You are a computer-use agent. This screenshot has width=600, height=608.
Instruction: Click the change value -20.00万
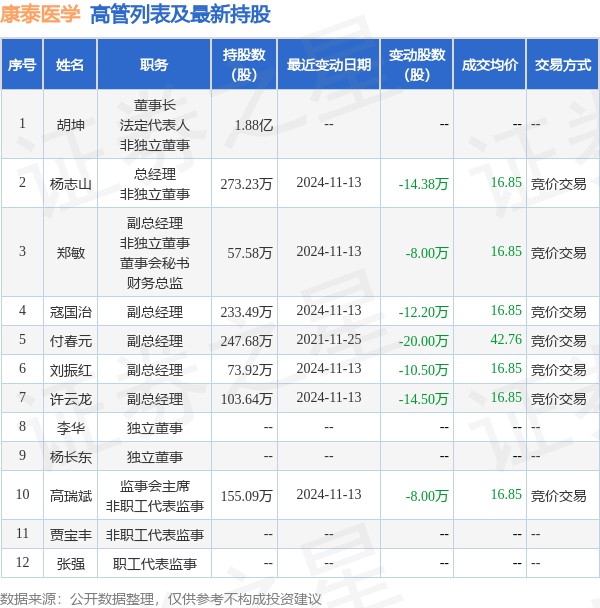(x=423, y=340)
